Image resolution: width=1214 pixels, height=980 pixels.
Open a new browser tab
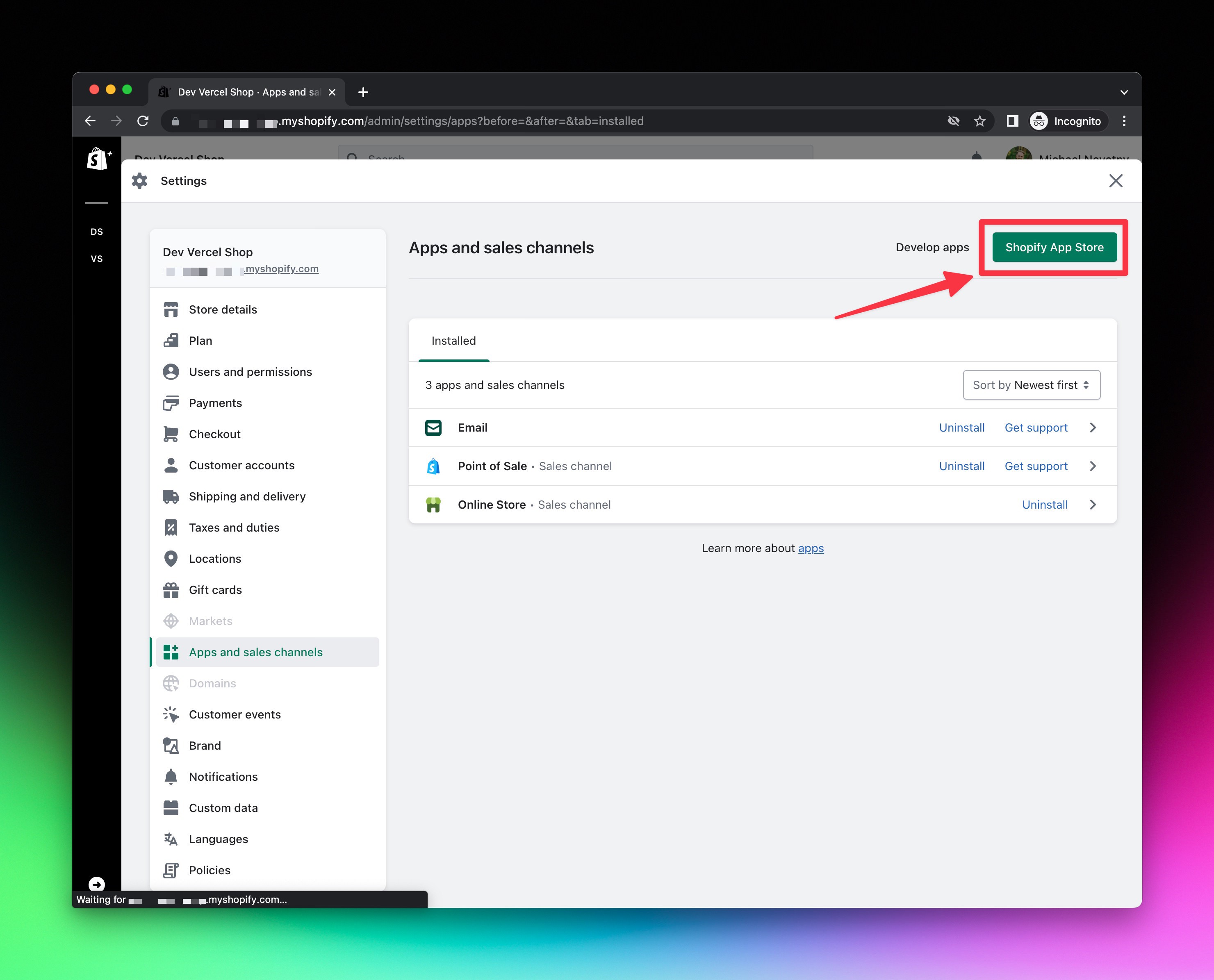click(363, 92)
